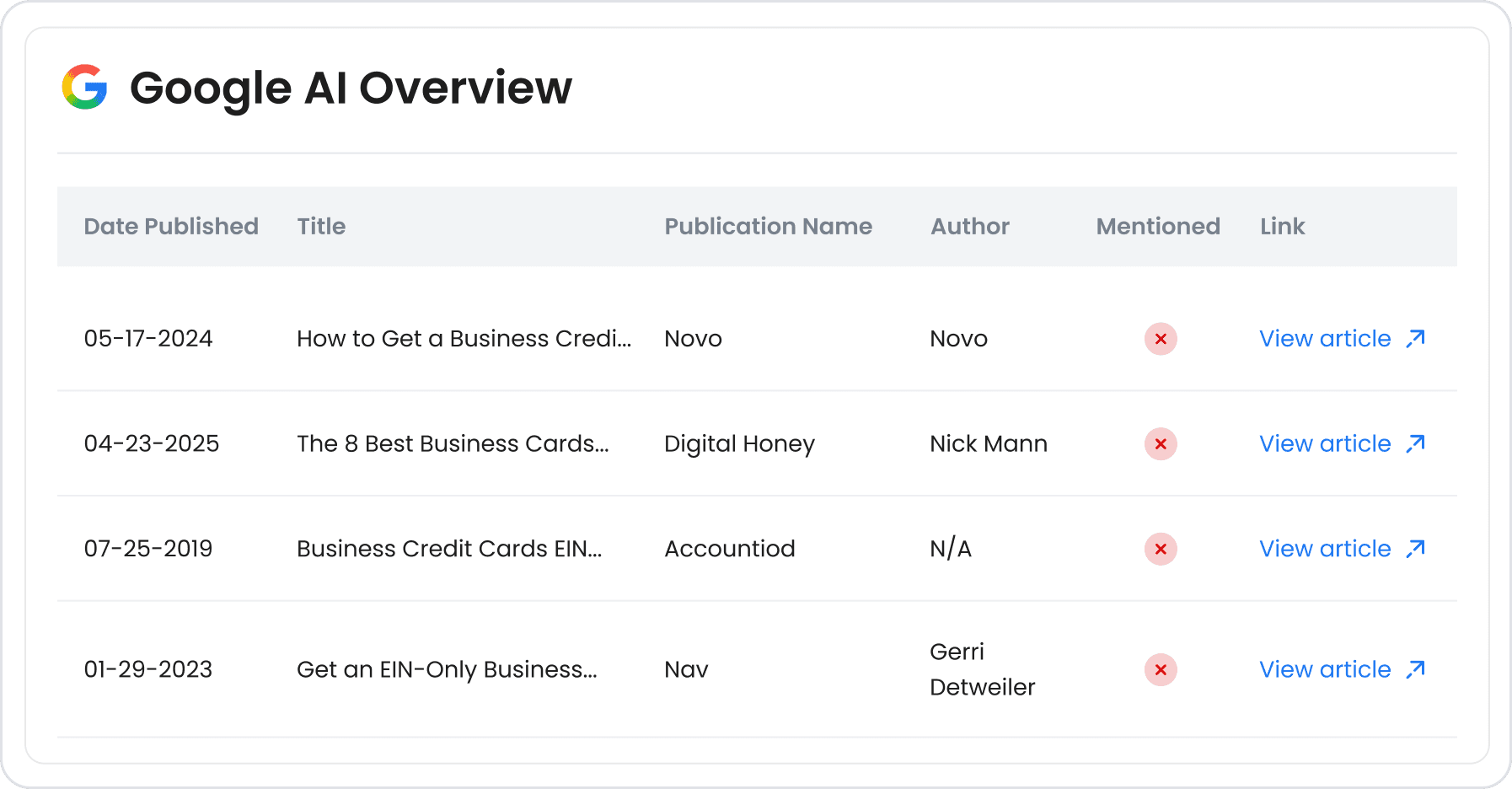The image size is (1512, 789).
Task: Click title 'Business Credit Cards EIN...'
Action: tap(449, 549)
